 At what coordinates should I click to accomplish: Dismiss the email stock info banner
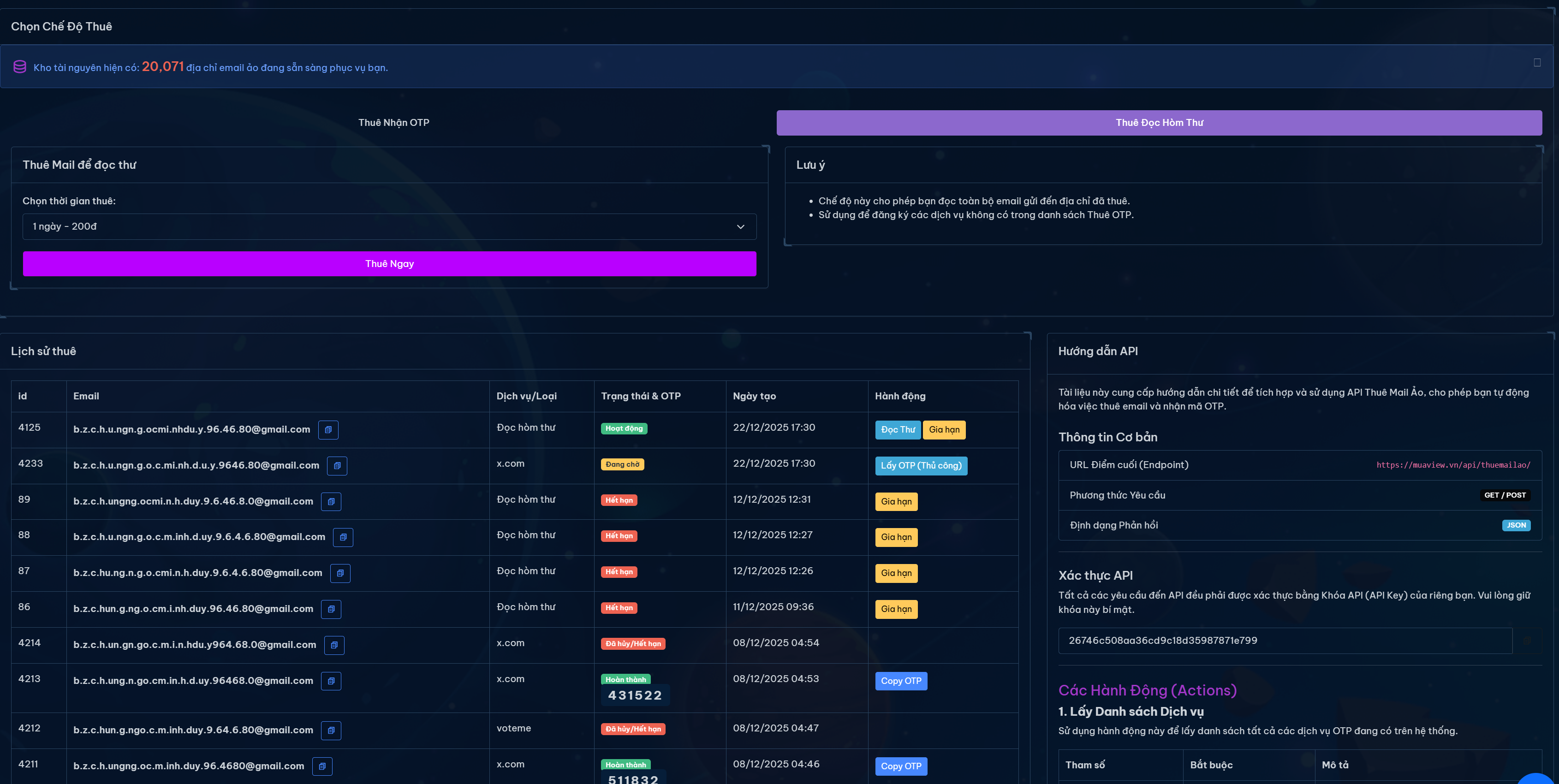[x=1536, y=62]
